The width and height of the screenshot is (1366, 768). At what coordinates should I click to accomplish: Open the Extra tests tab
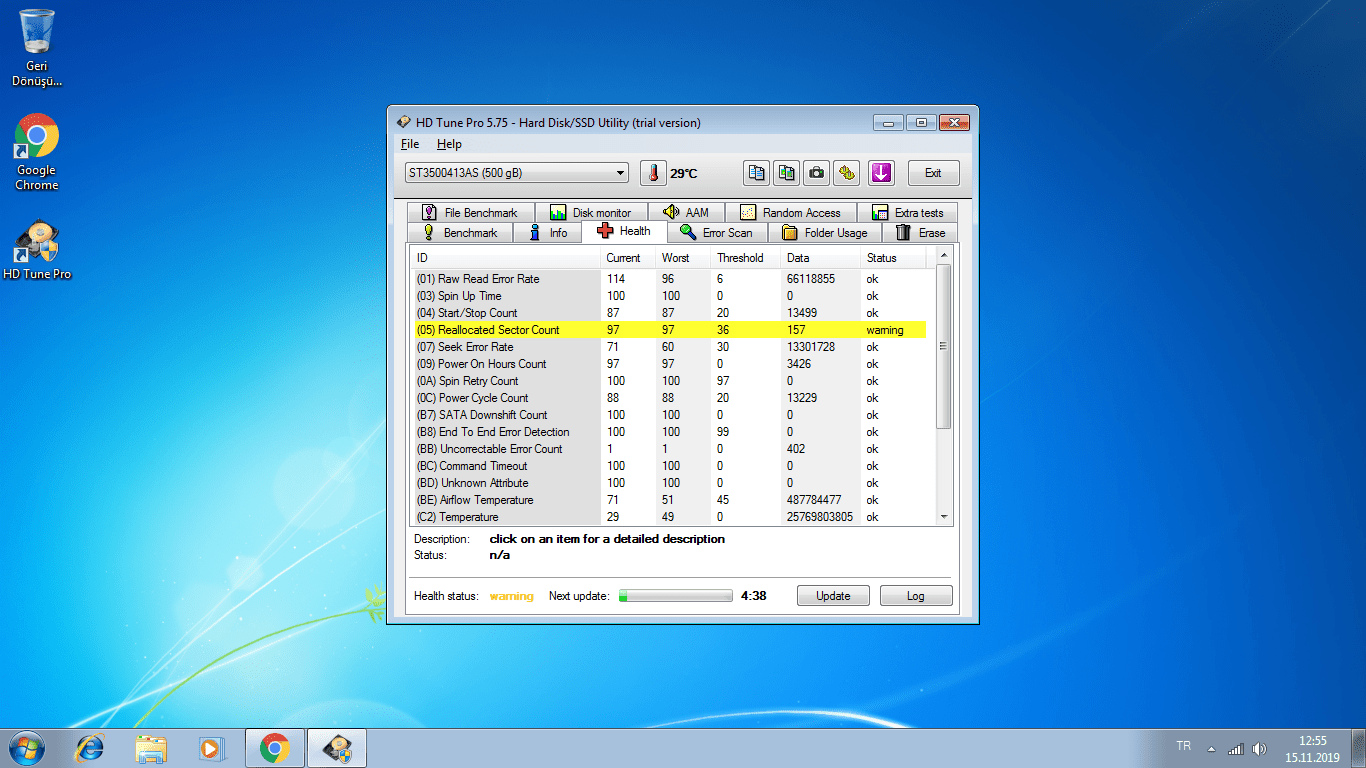click(908, 213)
